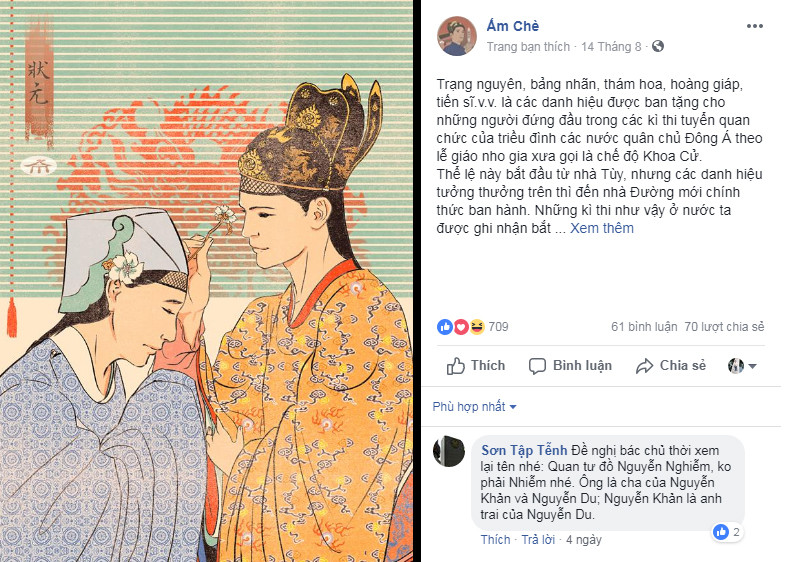The width and height of the screenshot is (786, 562).
Task: Toggle the Thích like button on the post
Action: pyautogui.click(x=476, y=366)
